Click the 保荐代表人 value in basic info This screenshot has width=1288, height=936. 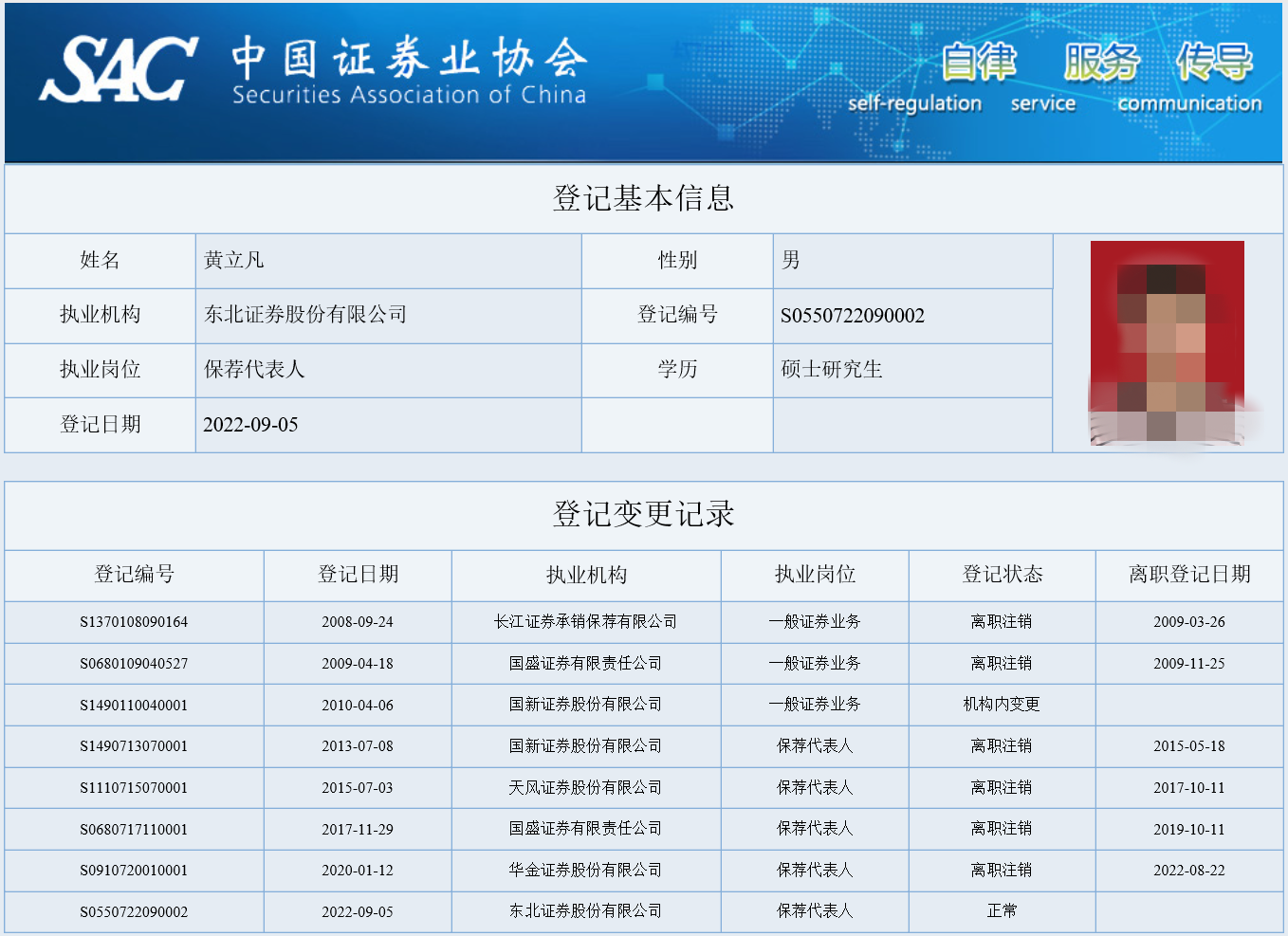pyautogui.click(x=254, y=370)
